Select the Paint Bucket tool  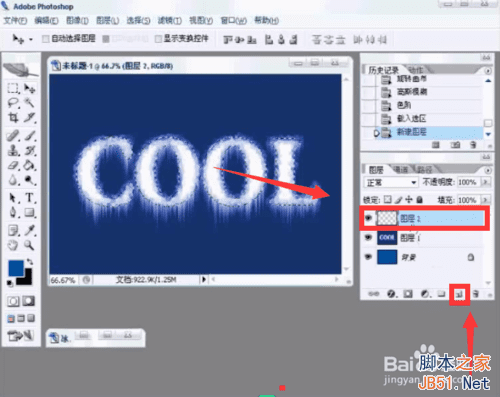click(29, 165)
